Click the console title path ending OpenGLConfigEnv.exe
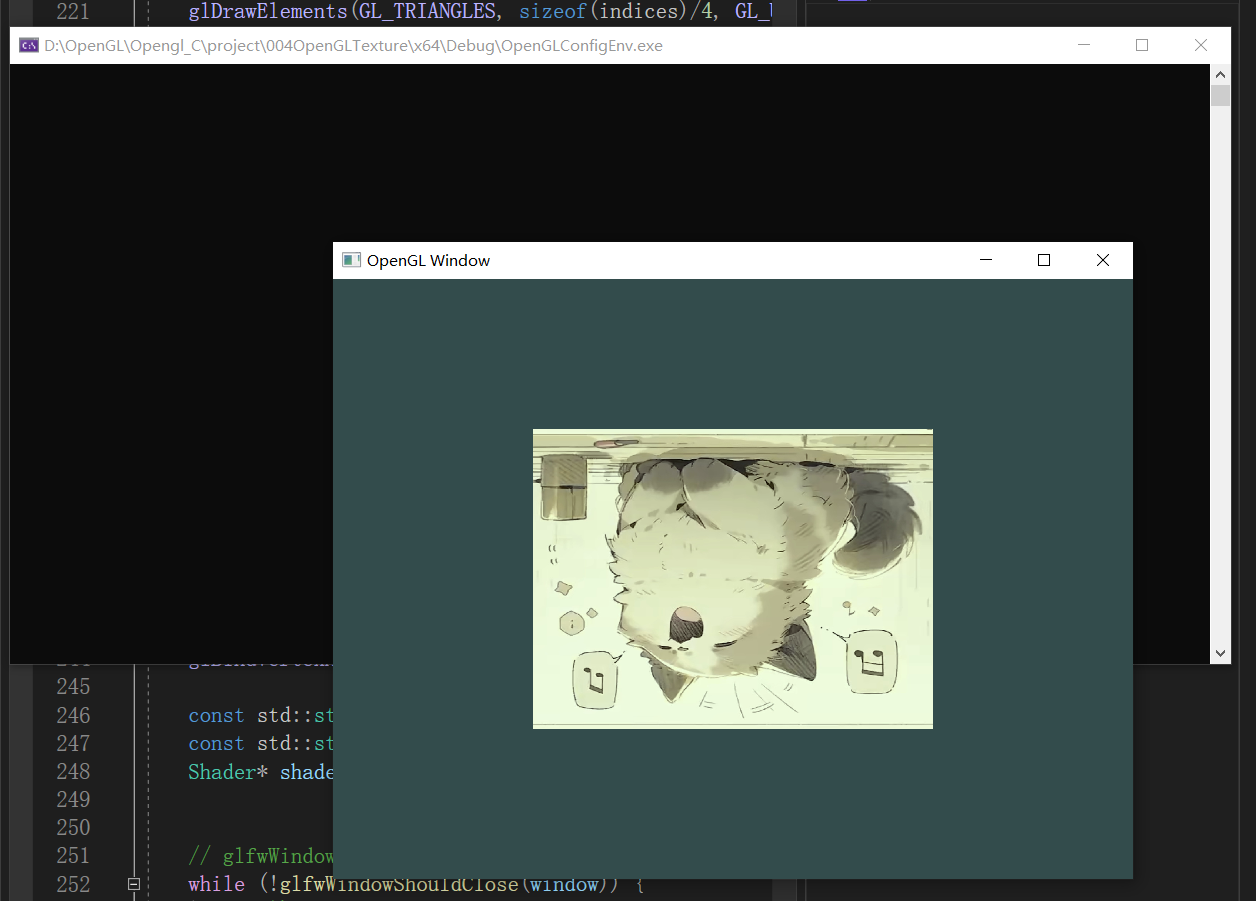Viewport: 1256px width, 901px height. click(353, 45)
